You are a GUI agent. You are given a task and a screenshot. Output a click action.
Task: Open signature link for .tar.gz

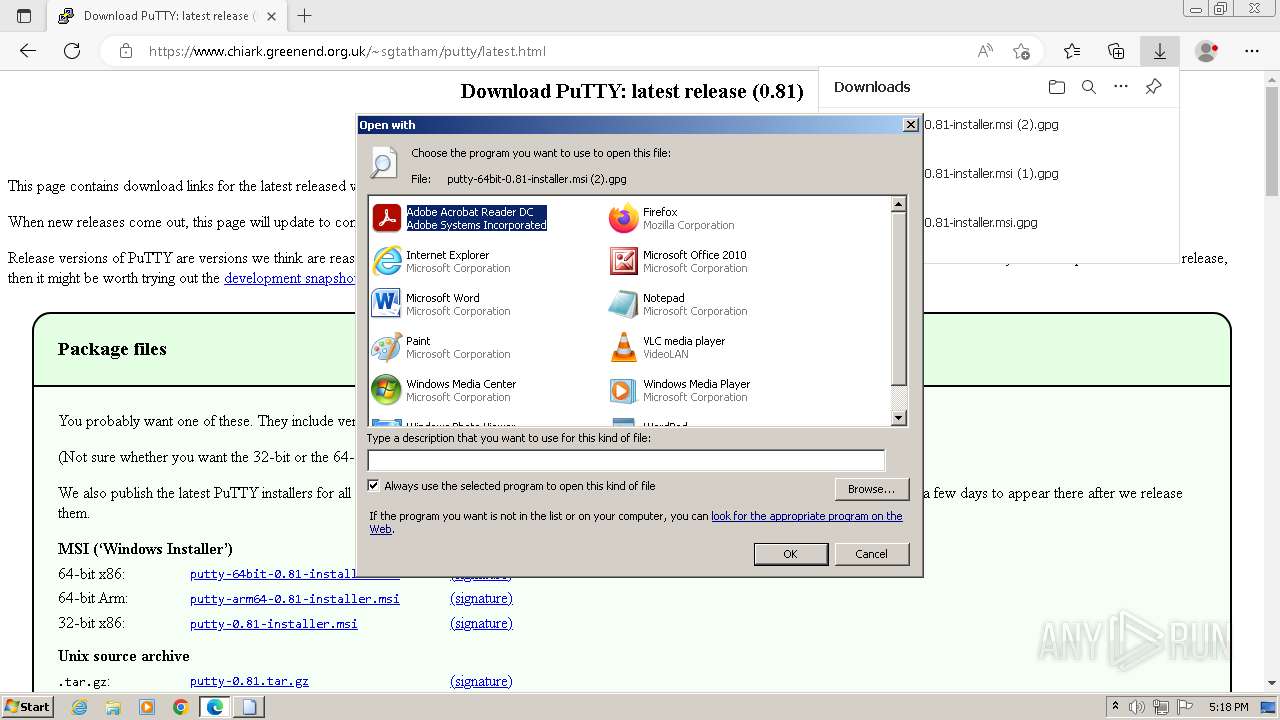[x=481, y=681]
